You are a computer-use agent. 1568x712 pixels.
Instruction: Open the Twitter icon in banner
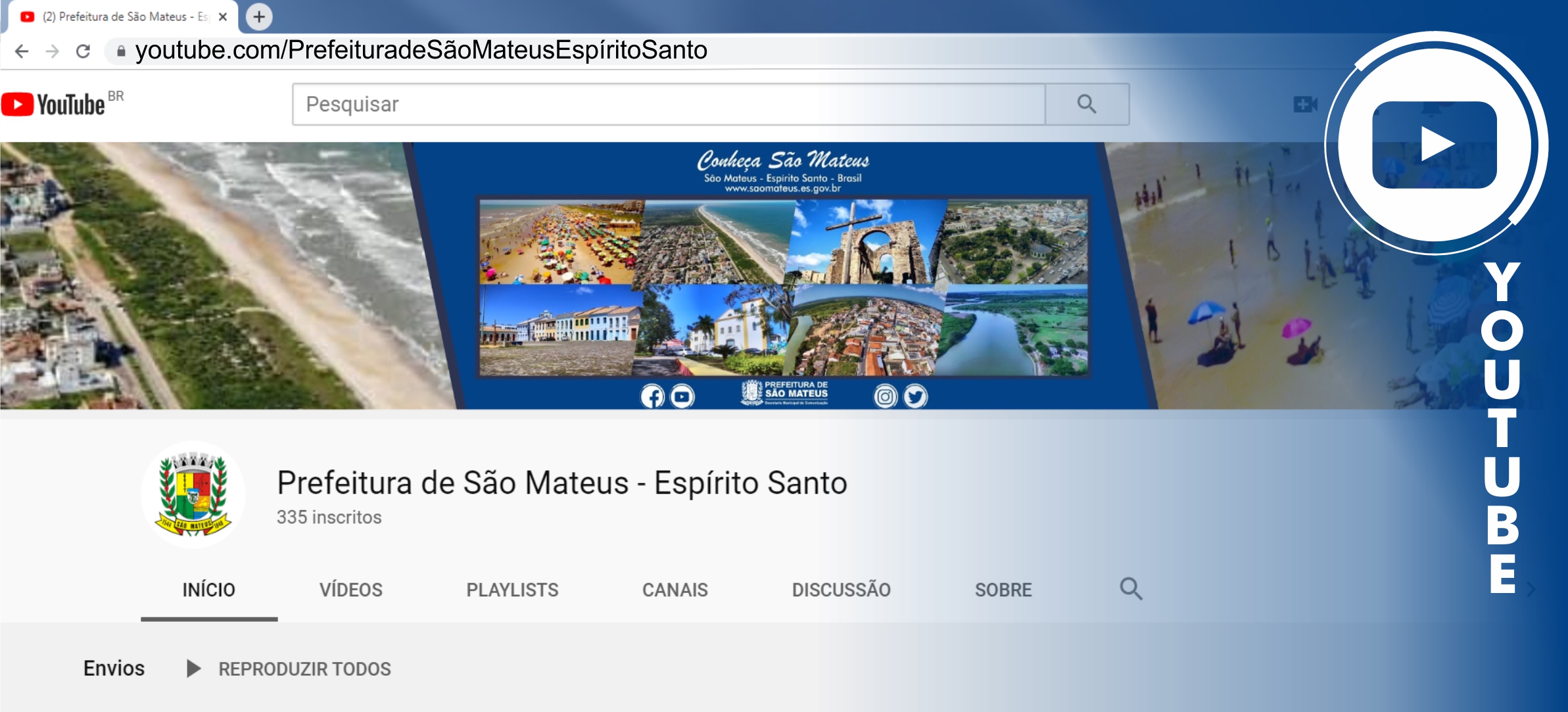click(915, 396)
